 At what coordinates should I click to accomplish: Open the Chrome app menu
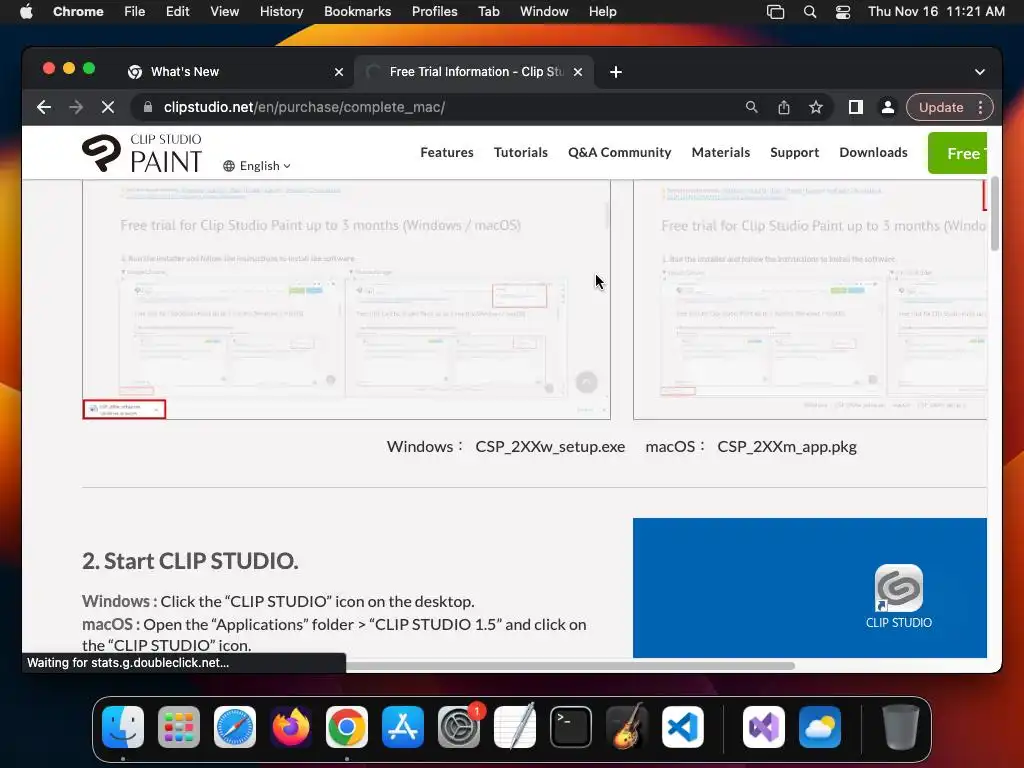tap(78, 11)
